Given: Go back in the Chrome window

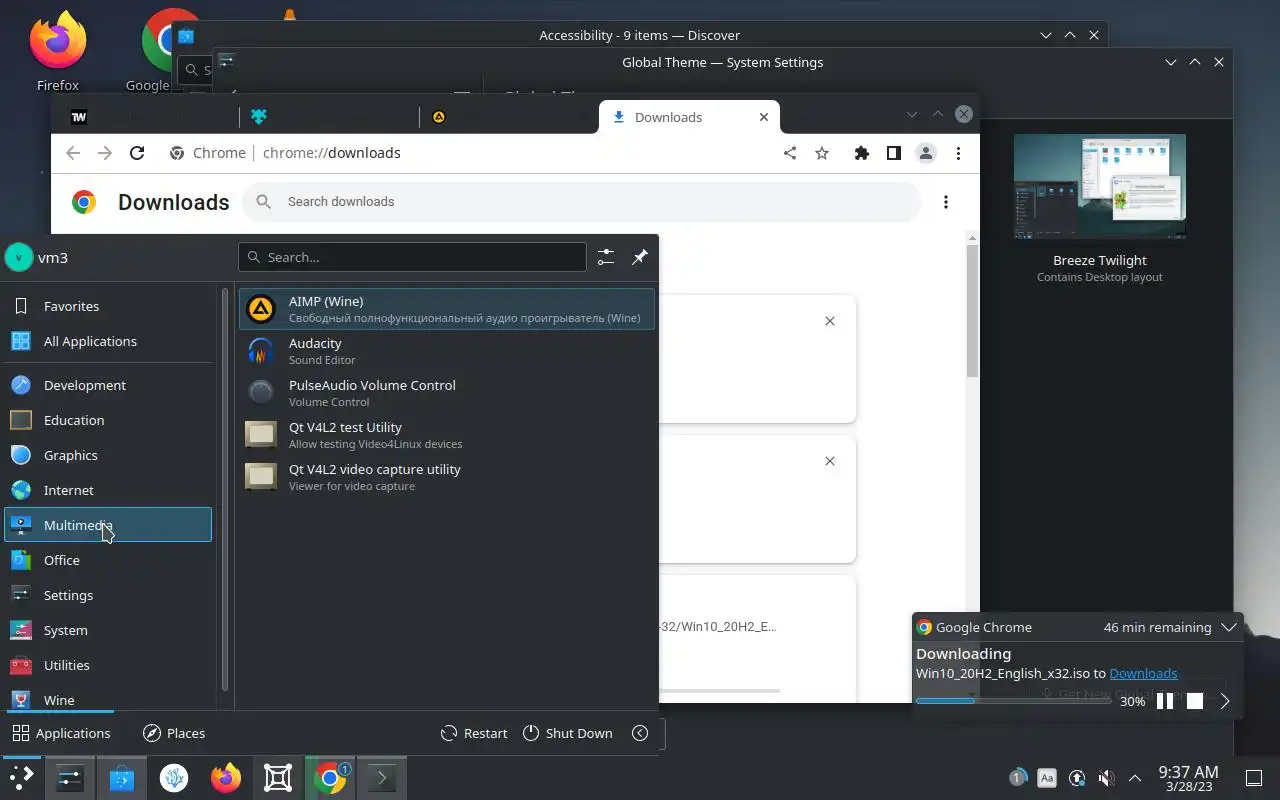Looking at the screenshot, I should pyautogui.click(x=72, y=153).
